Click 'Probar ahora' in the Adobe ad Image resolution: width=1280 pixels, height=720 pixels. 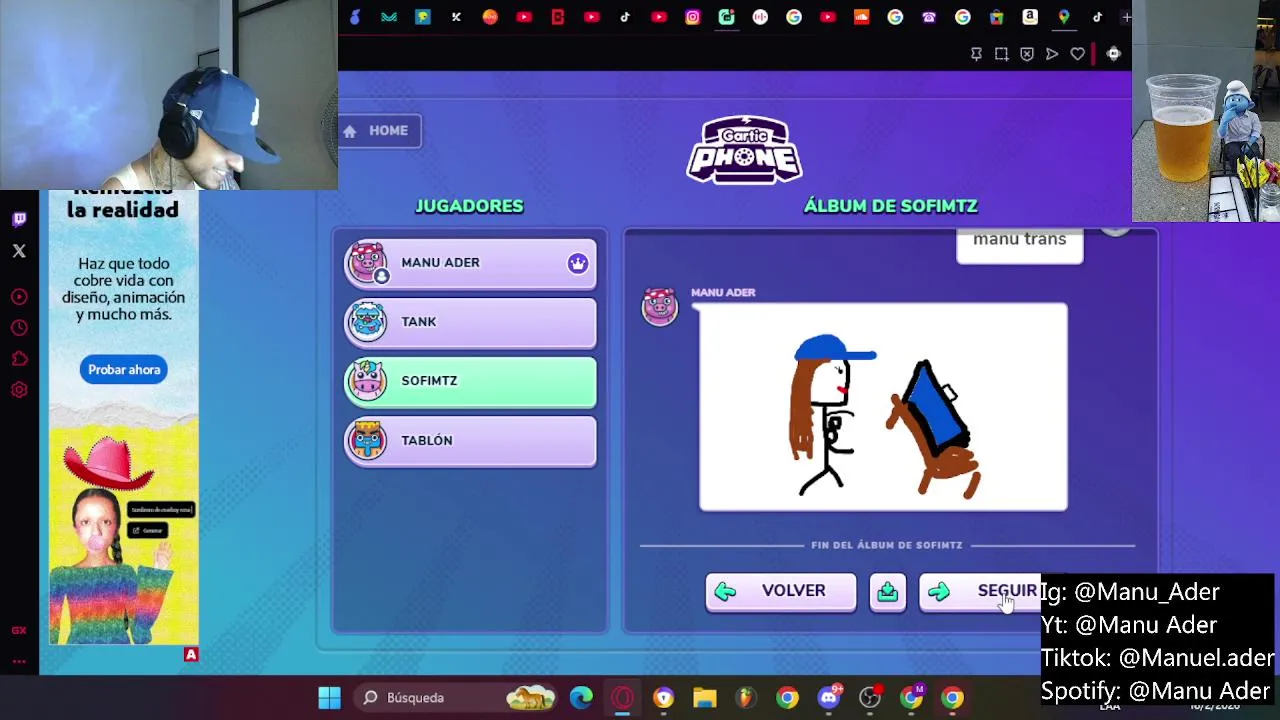pos(124,370)
